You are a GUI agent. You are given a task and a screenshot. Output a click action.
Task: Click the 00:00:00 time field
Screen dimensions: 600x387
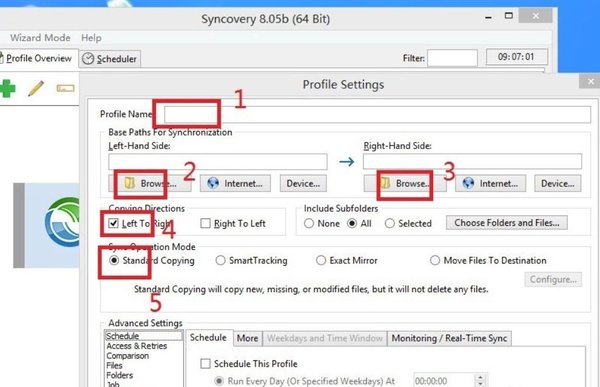click(444, 381)
